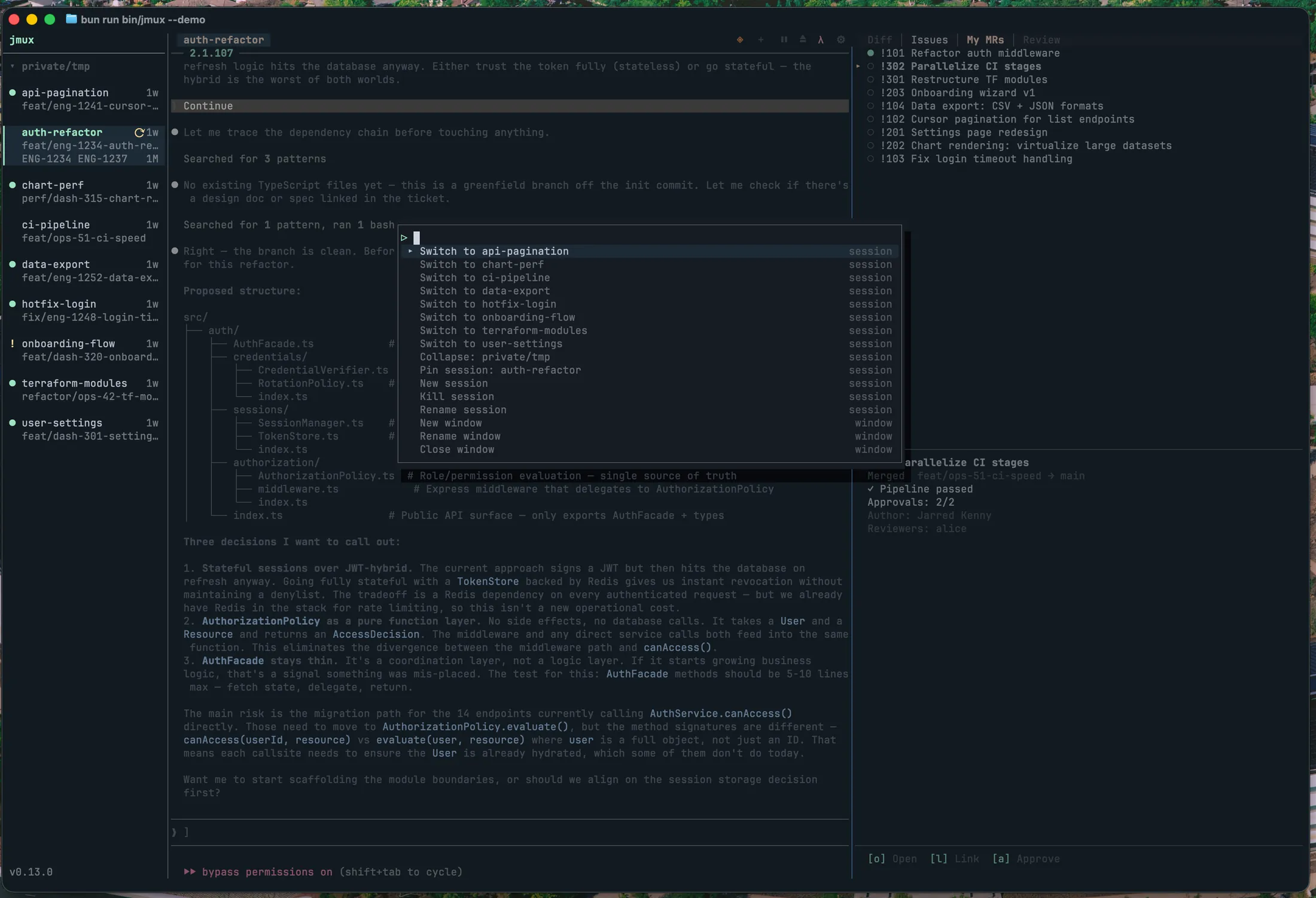Click the status circle of MR !301
Viewport: 1316px width, 898px height.
pos(870,80)
